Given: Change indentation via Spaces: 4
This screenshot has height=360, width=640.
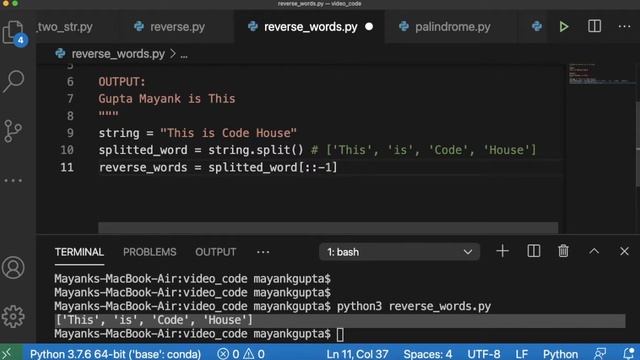Looking at the screenshot, I should 428,353.
